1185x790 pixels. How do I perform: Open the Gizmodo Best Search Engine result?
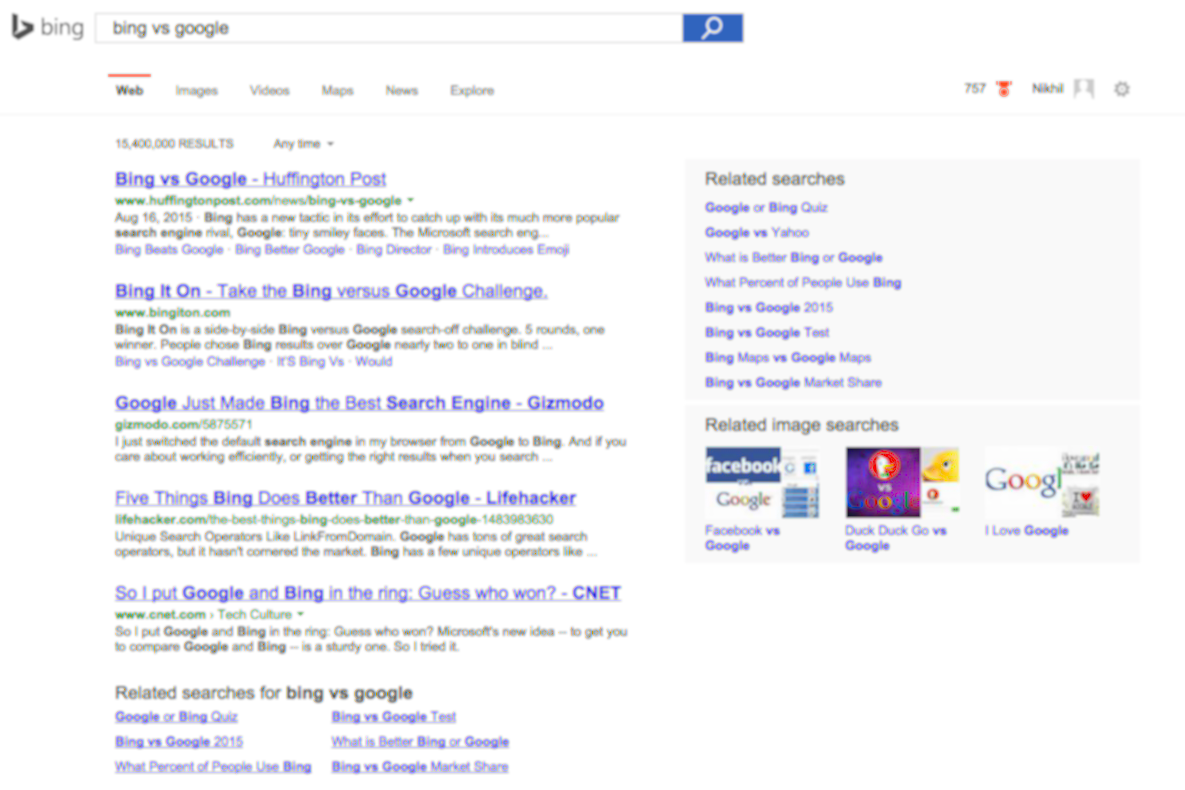[x=359, y=403]
